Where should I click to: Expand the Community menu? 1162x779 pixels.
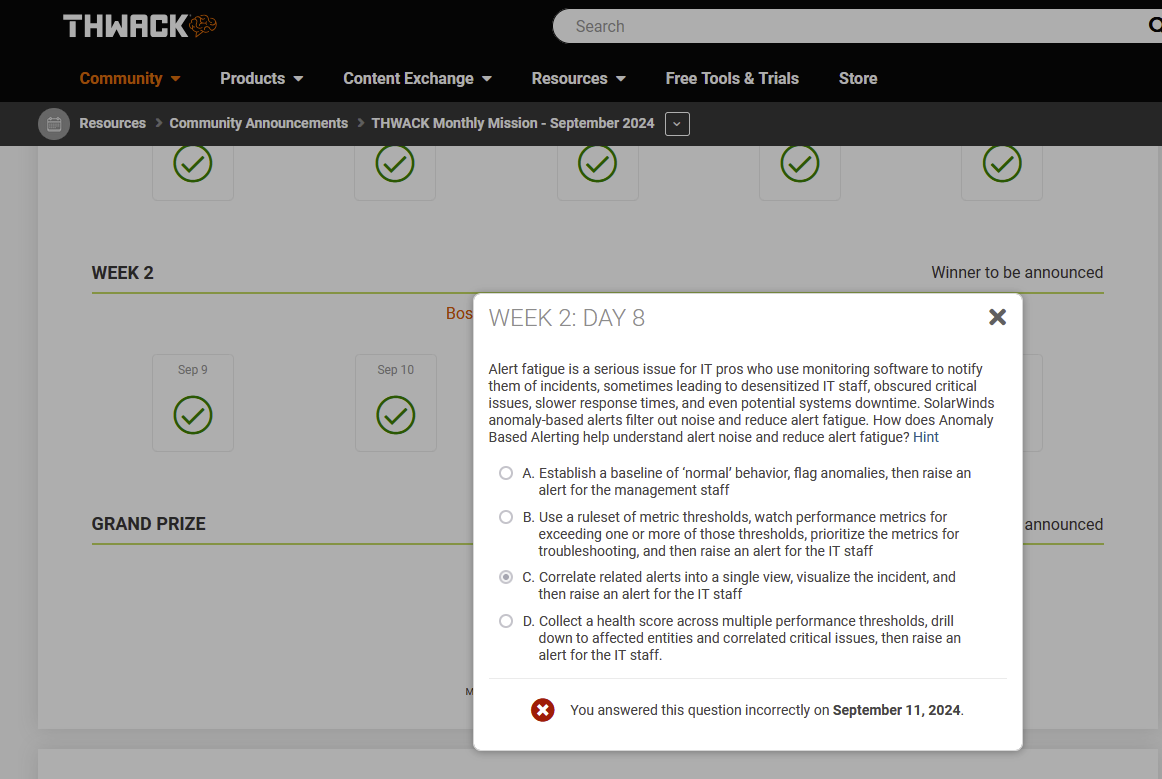tap(130, 79)
